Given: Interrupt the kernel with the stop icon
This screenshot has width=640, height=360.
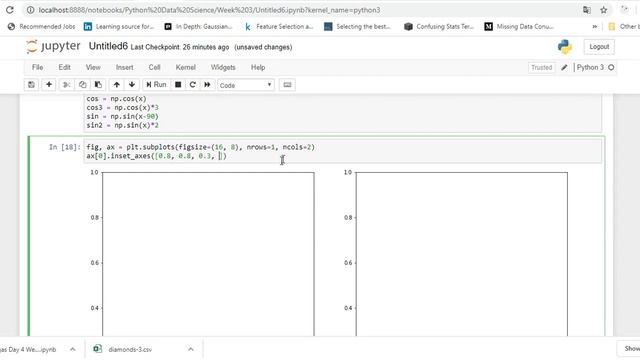Looking at the screenshot, I should coord(178,85).
